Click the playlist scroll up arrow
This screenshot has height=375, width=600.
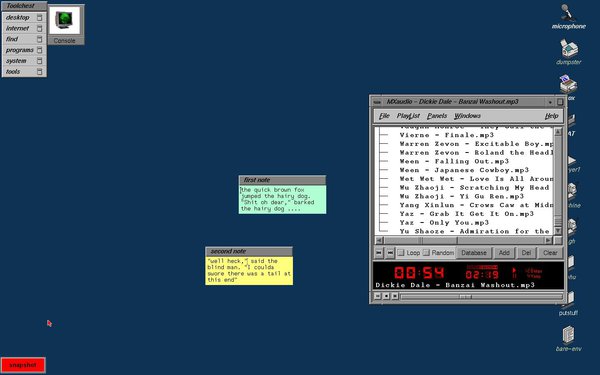coord(558,132)
